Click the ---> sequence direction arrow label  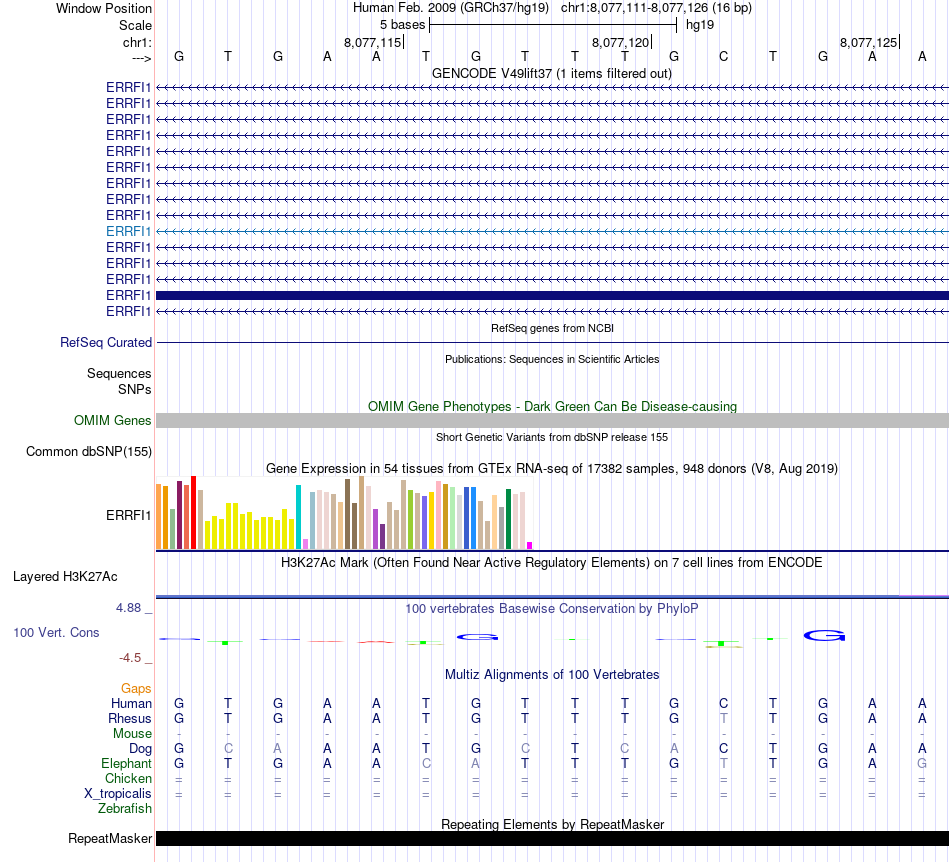[141, 58]
